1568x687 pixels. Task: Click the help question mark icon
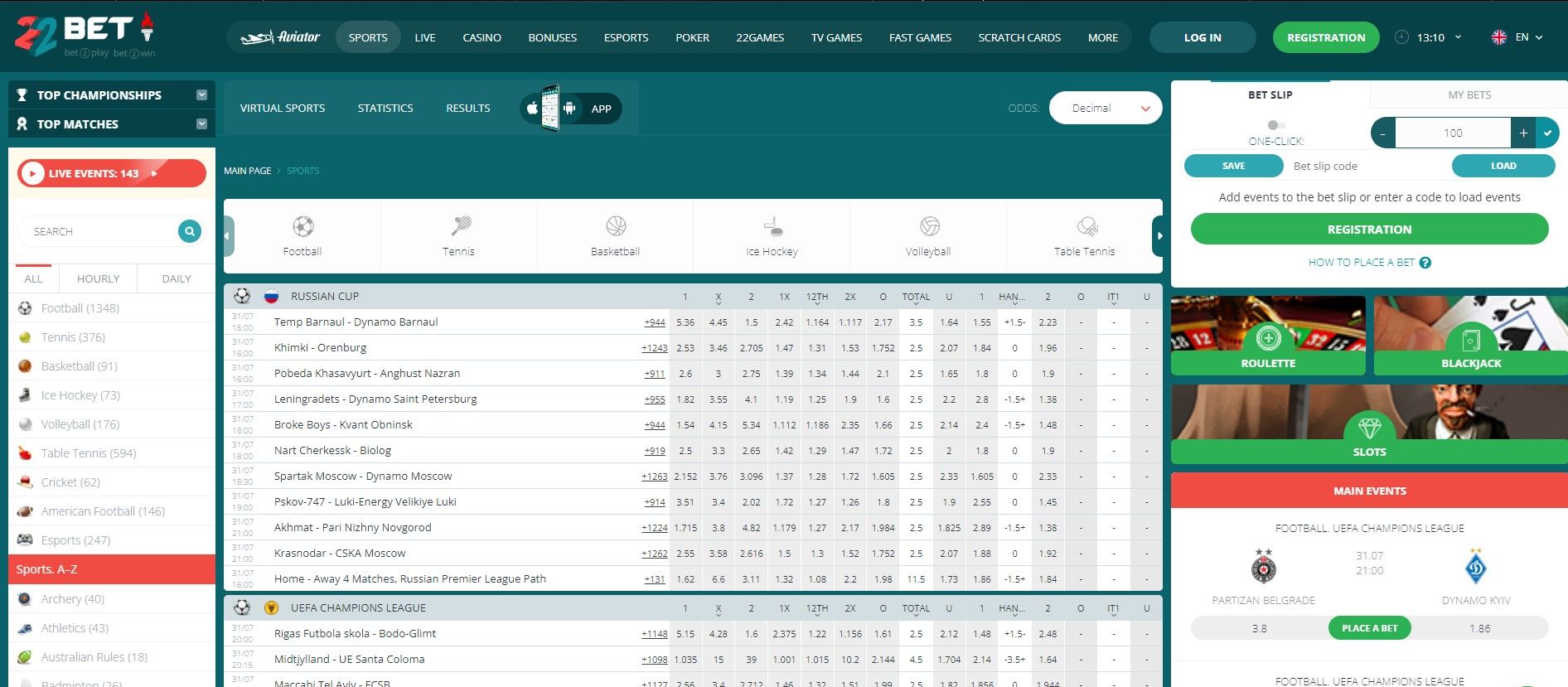point(1425,263)
